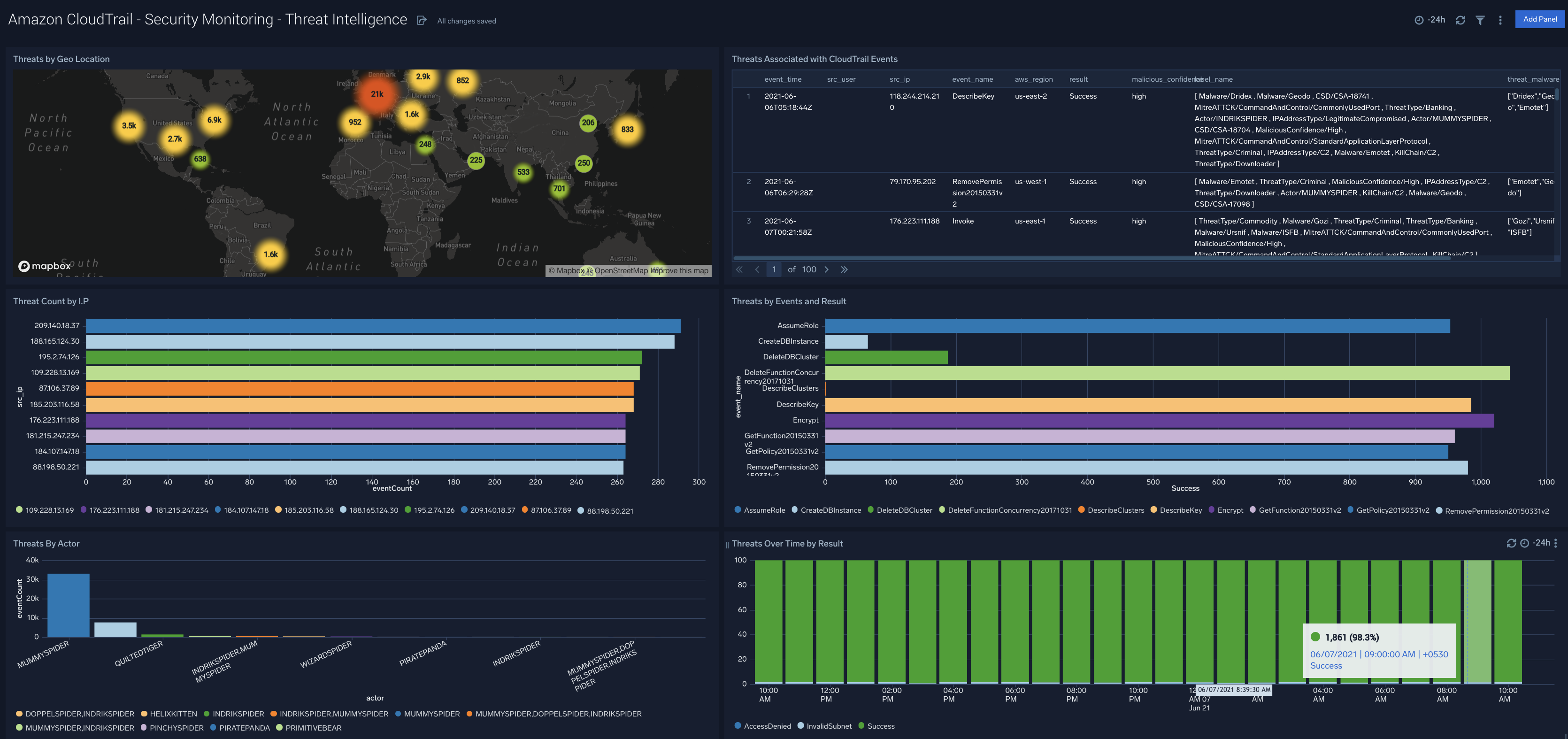Click the 21k heat cluster over Europe
Viewport: 1568px width, 739px height.
(377, 94)
